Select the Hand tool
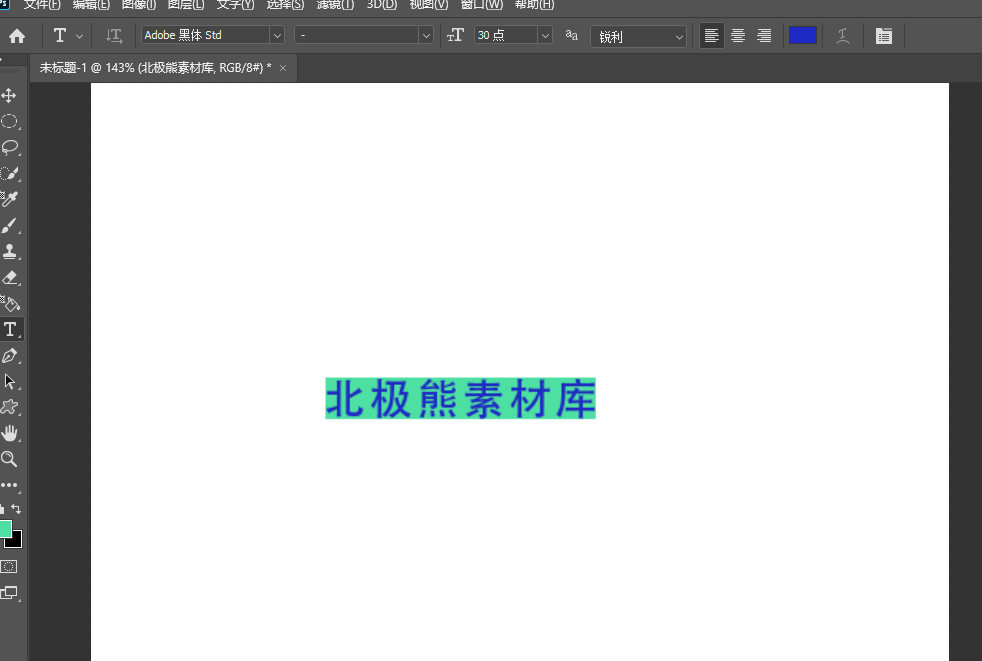Image resolution: width=982 pixels, height=661 pixels. click(x=9, y=433)
